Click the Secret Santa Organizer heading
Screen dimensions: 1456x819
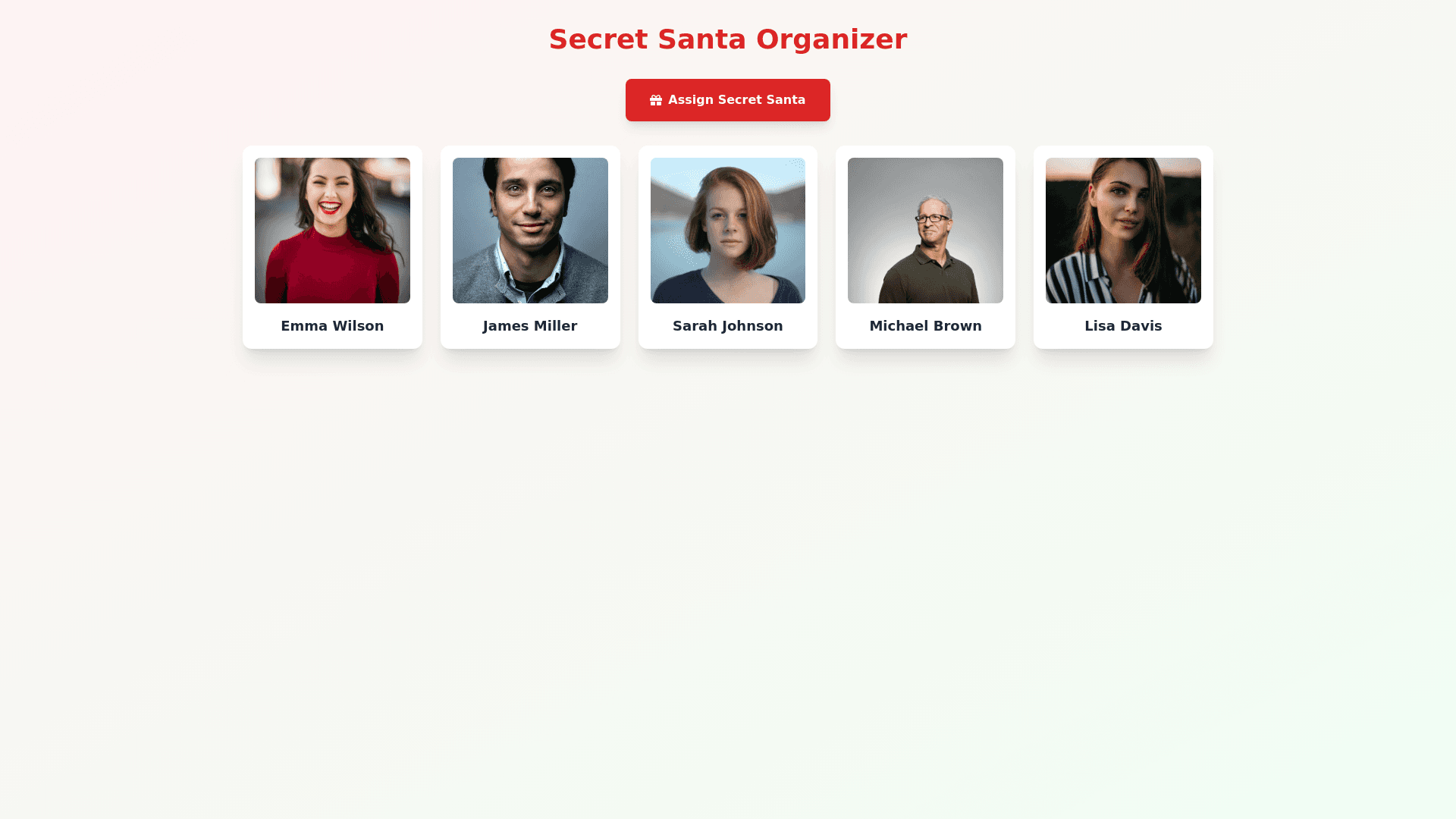(728, 39)
